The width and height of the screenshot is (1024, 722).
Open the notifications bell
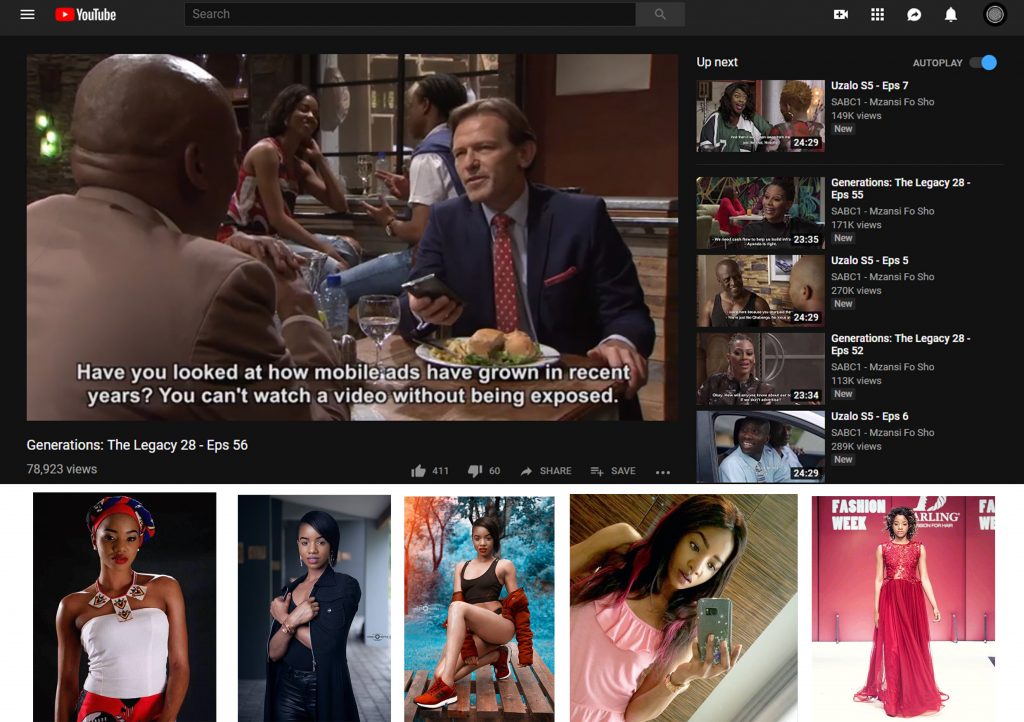click(951, 14)
